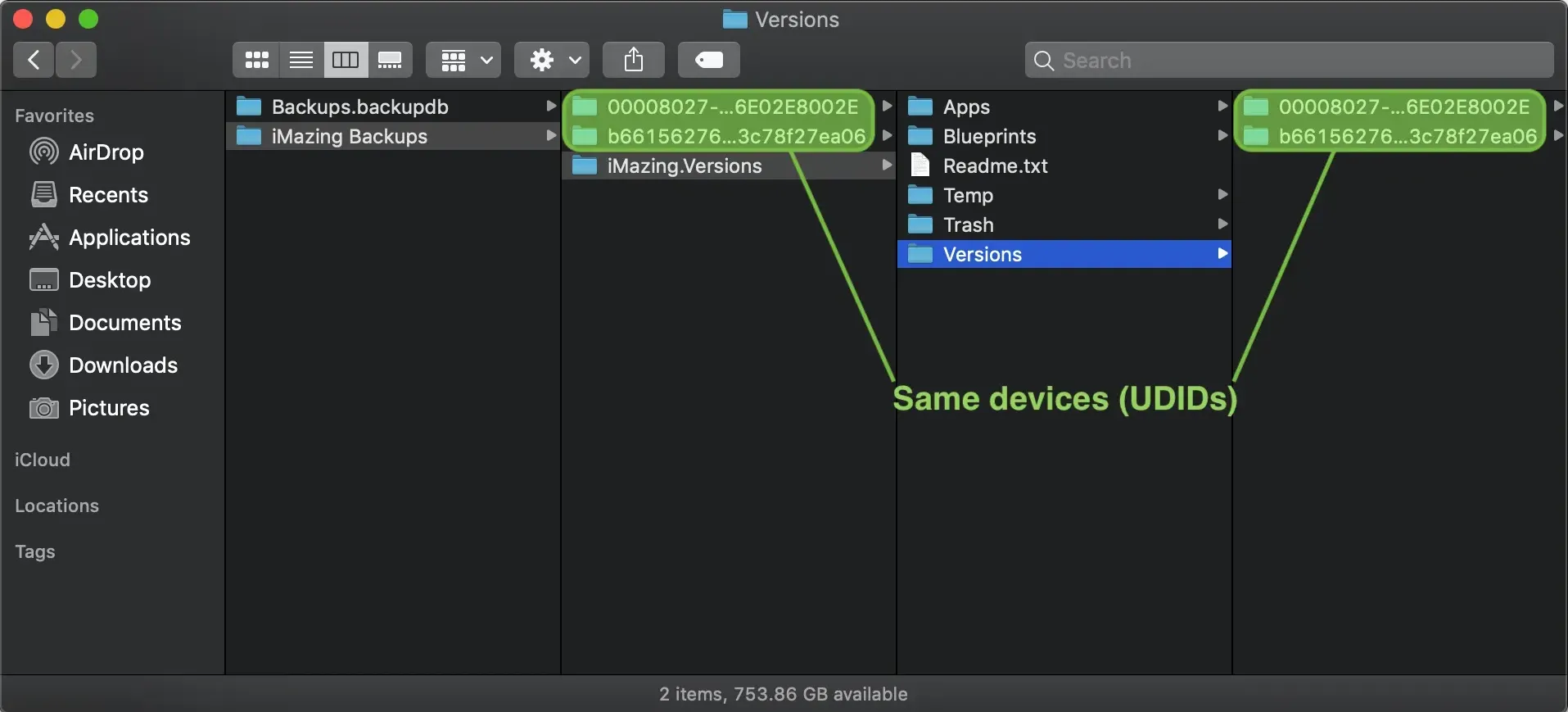Expand the iMazing Backups disclosure arrow
Screen dimensions: 1568x712
coord(551,135)
